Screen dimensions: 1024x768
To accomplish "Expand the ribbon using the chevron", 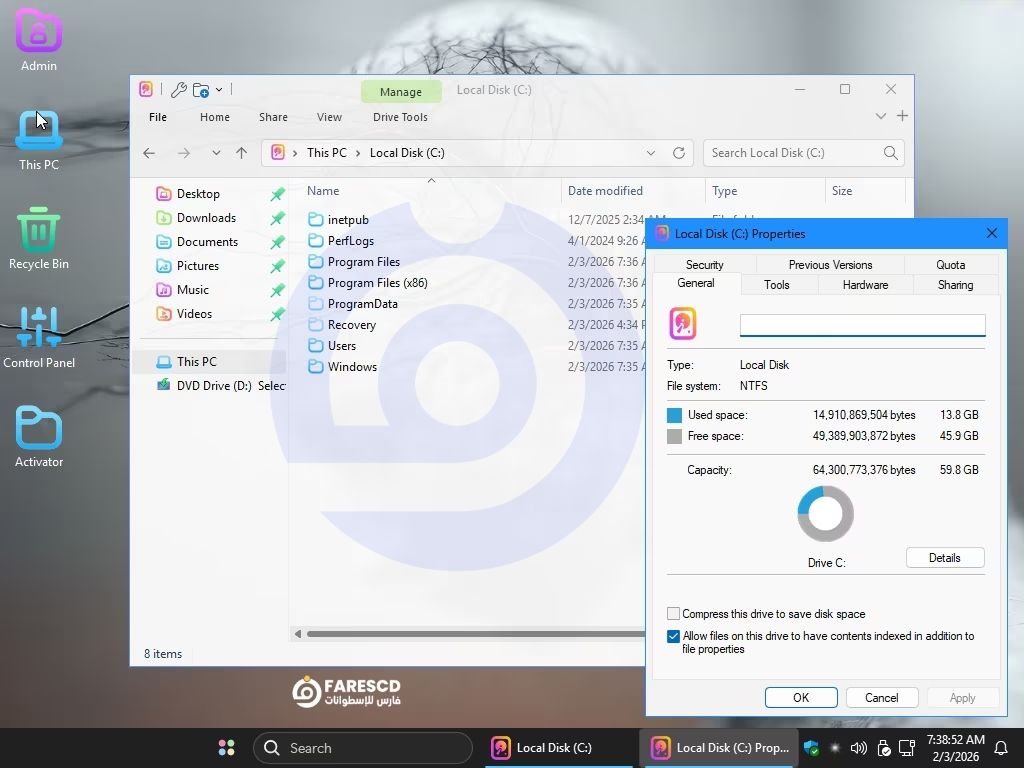I will point(880,117).
